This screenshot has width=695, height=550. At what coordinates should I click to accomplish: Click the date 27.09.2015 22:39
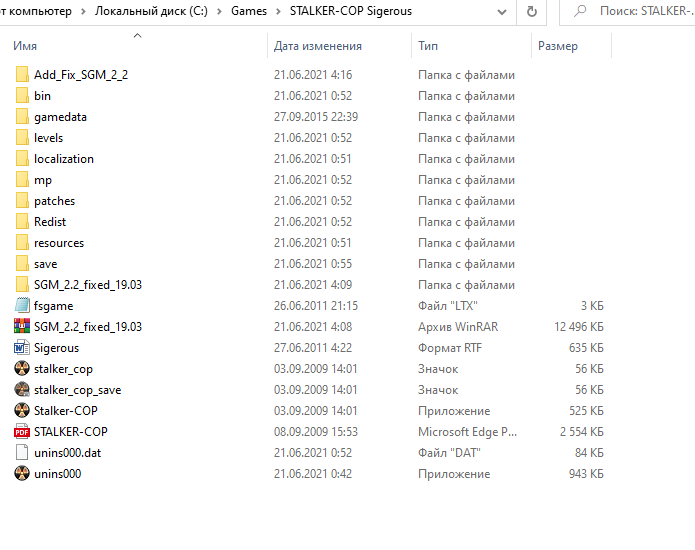click(316, 117)
